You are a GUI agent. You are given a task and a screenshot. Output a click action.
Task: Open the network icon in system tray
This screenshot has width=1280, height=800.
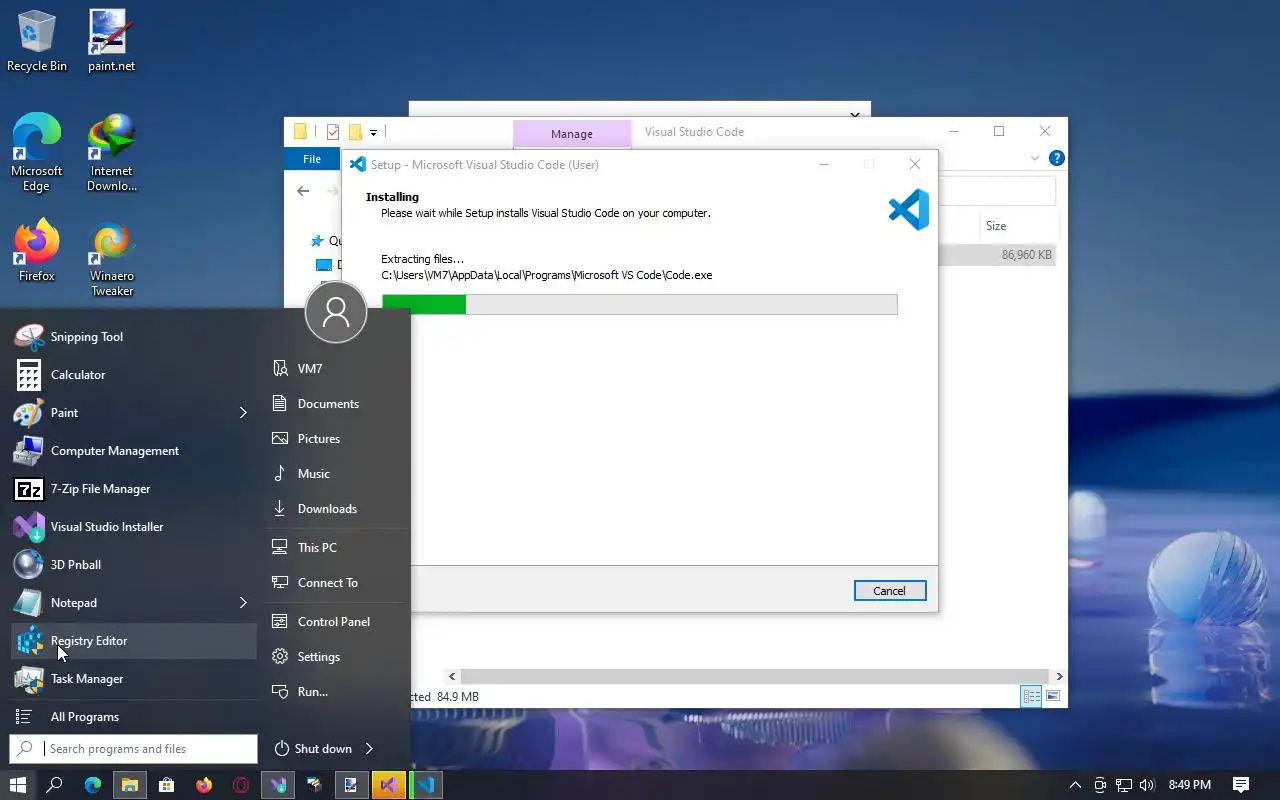tap(1124, 785)
